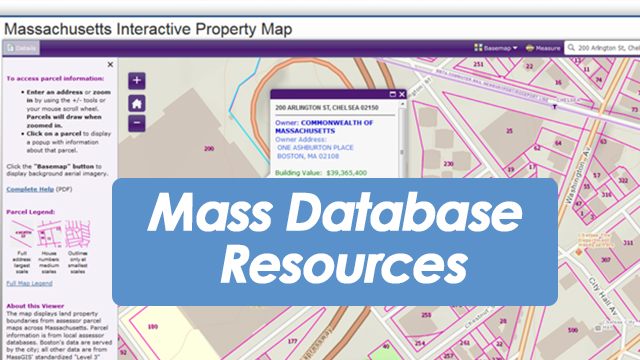Click the Chelsea commuter rail station marker
Viewport: 640px width, 360px height.
pyautogui.click(x=554, y=107)
